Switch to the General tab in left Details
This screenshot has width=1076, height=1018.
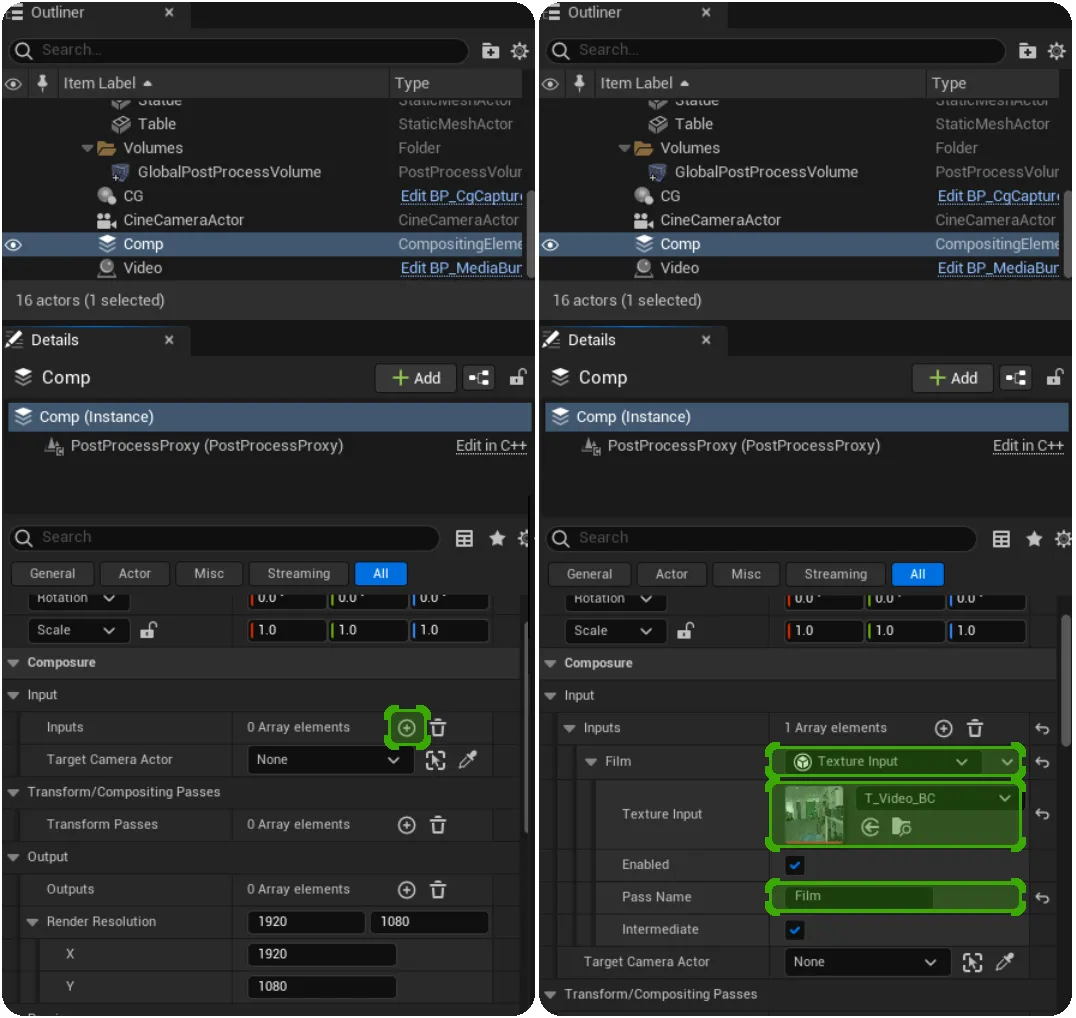pyautogui.click(x=53, y=574)
